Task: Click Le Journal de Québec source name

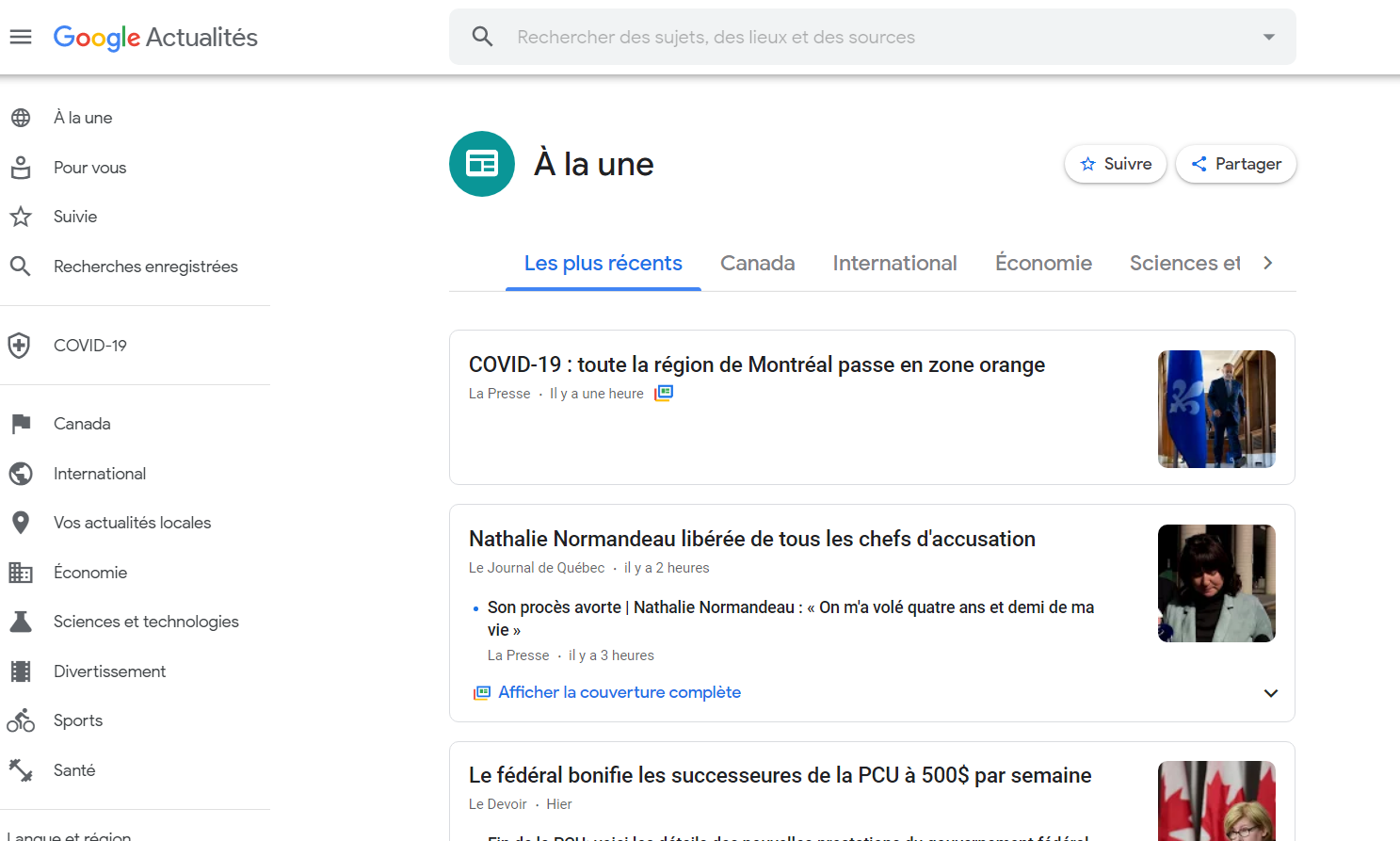Action: (537, 568)
